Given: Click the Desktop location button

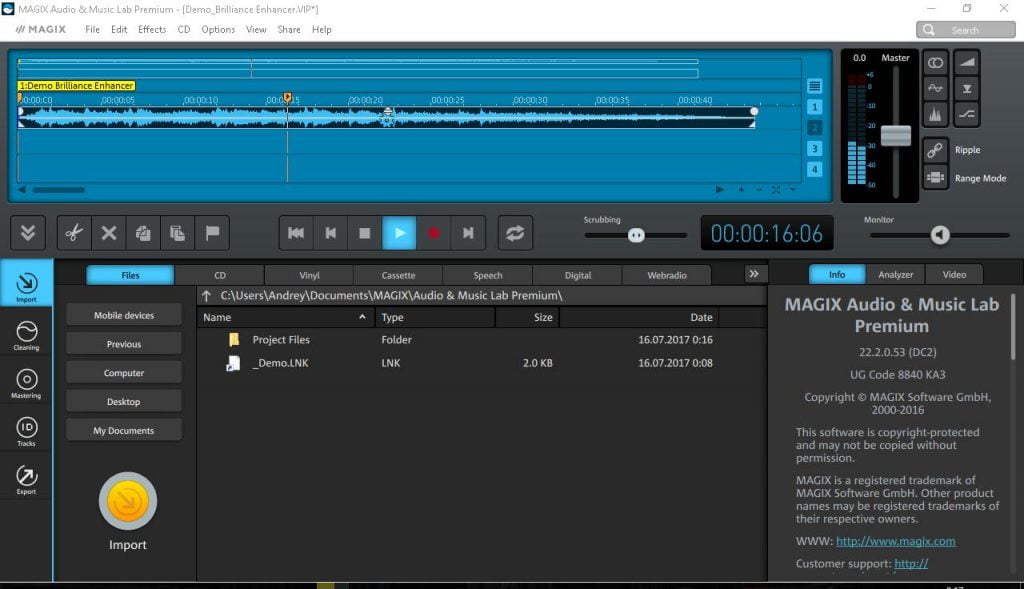Looking at the screenshot, I should [x=124, y=401].
